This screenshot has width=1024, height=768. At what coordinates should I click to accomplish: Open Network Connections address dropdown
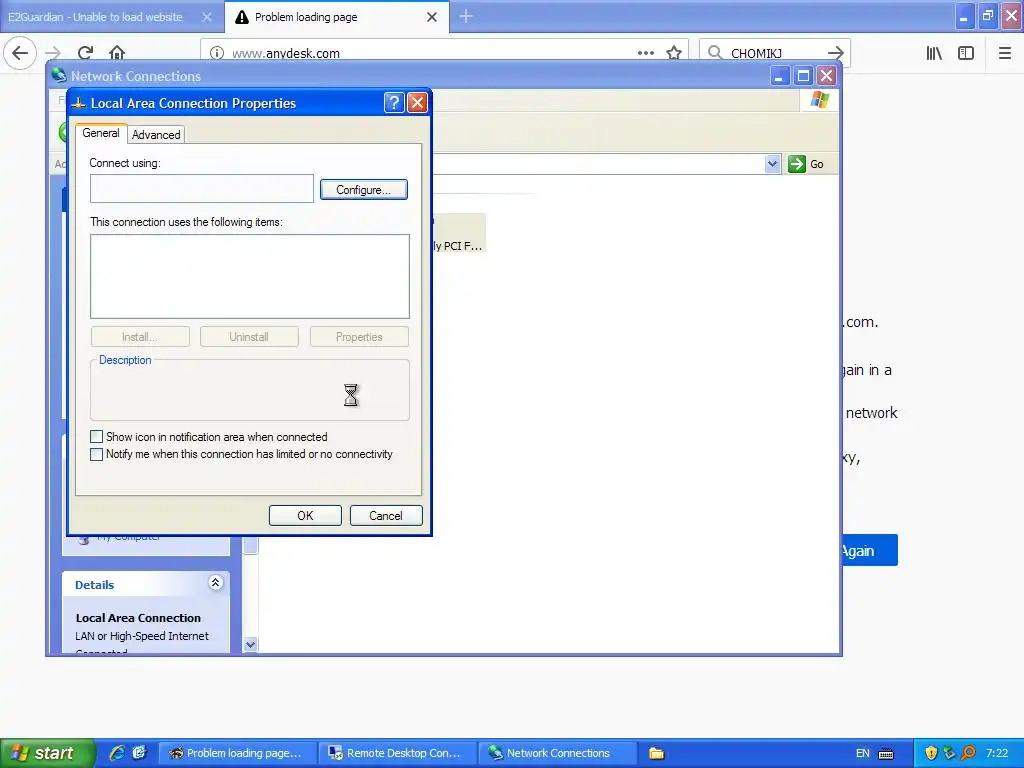[773, 164]
